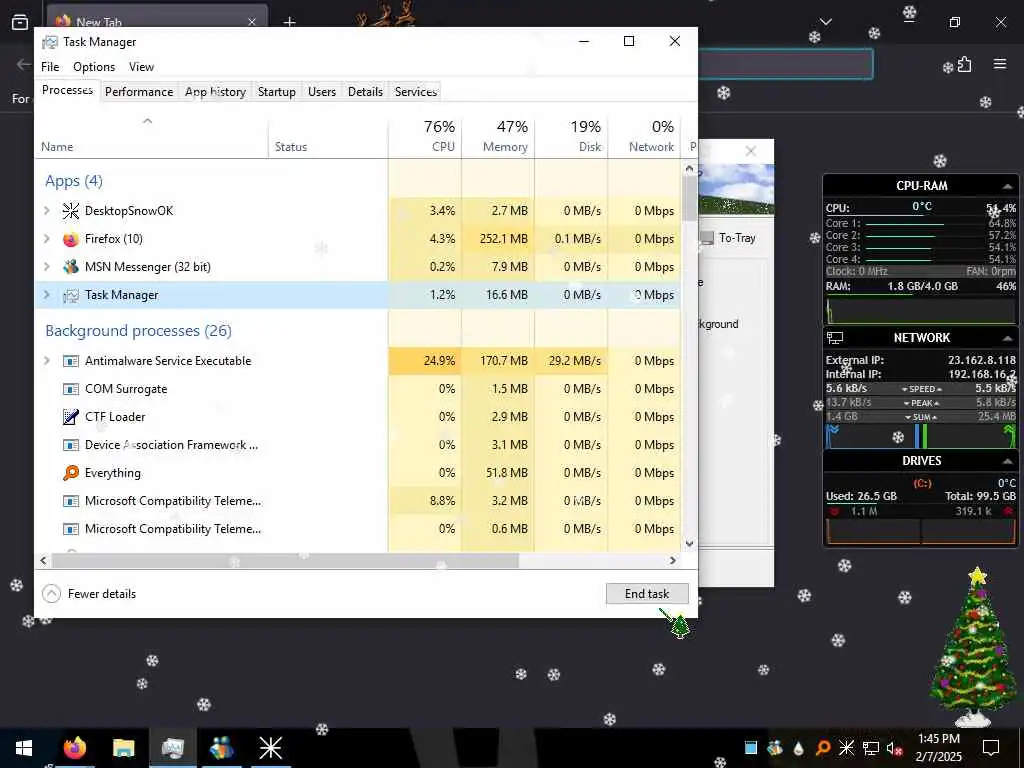Select the MSN Messenger process icon
This screenshot has width=1024, height=768.
click(x=71, y=267)
